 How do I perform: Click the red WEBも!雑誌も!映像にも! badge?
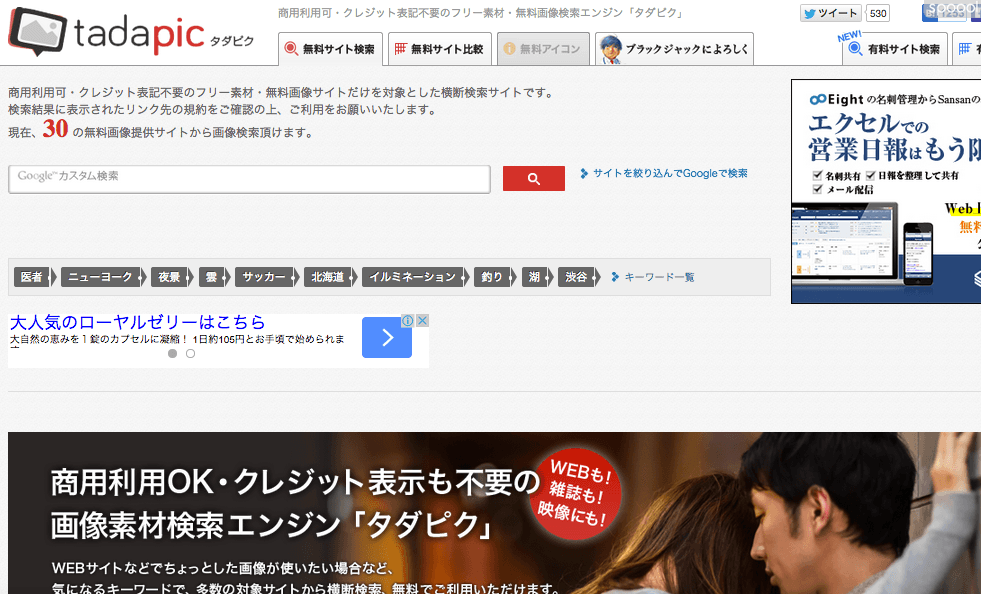576,494
